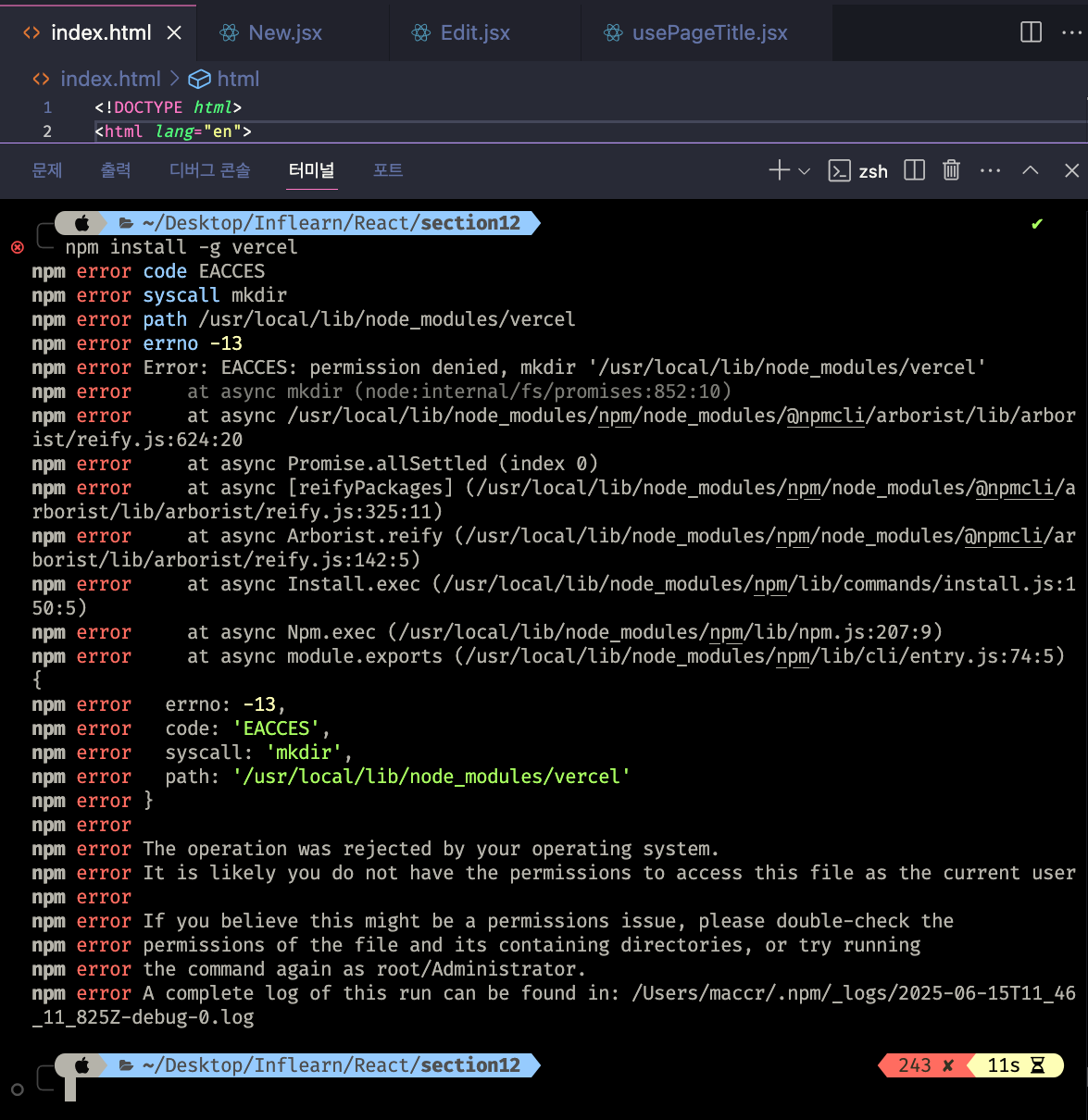Select index.html in the breadcrumb

tap(110, 80)
